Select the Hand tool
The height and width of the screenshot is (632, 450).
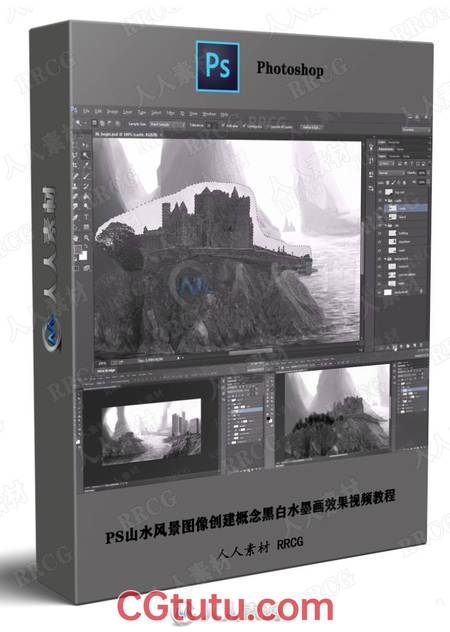[75, 237]
